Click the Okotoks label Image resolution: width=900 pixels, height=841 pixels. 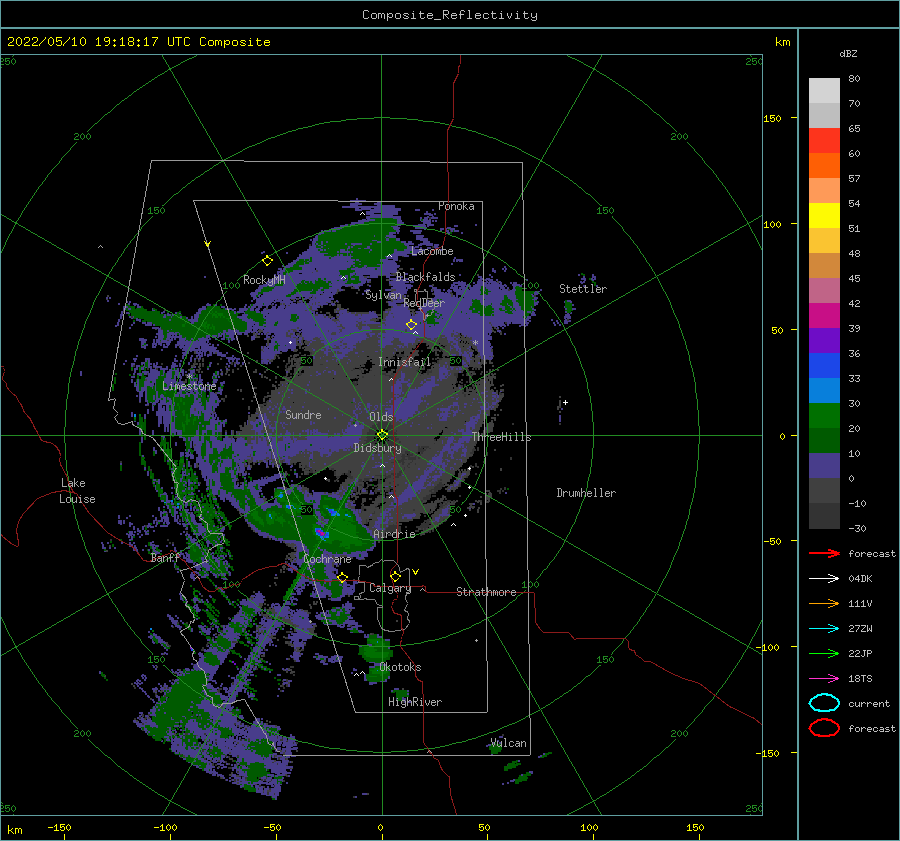click(x=400, y=667)
